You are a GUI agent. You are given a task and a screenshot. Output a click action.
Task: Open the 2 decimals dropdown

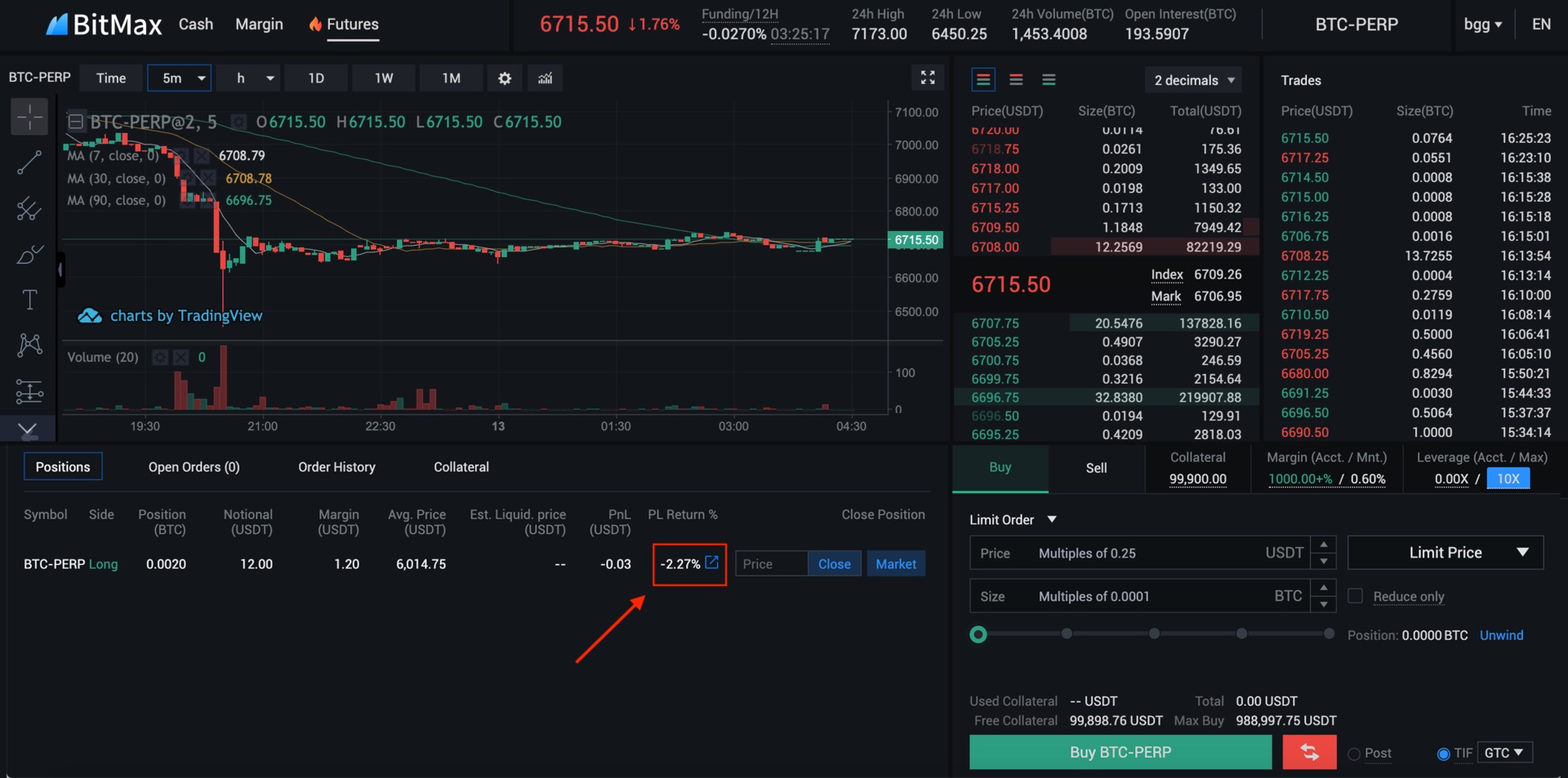[1194, 80]
